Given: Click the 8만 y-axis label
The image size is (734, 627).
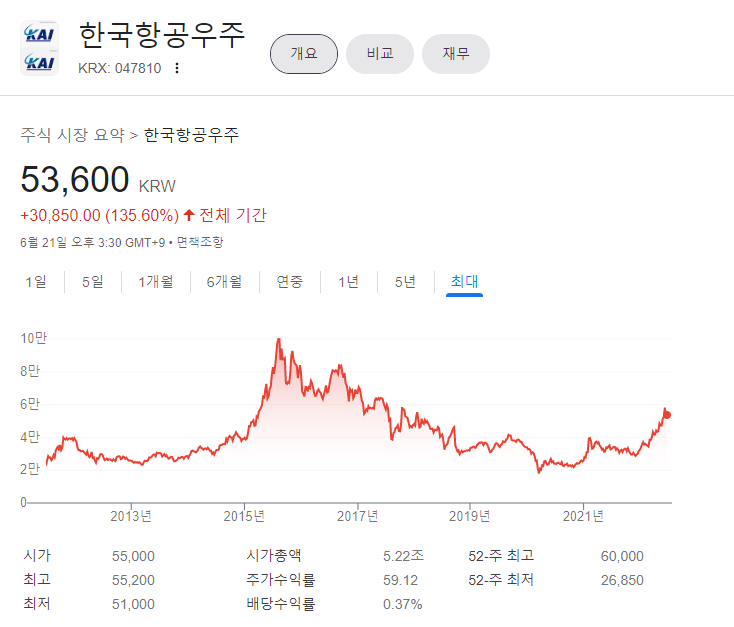Looking at the screenshot, I should tap(30, 371).
